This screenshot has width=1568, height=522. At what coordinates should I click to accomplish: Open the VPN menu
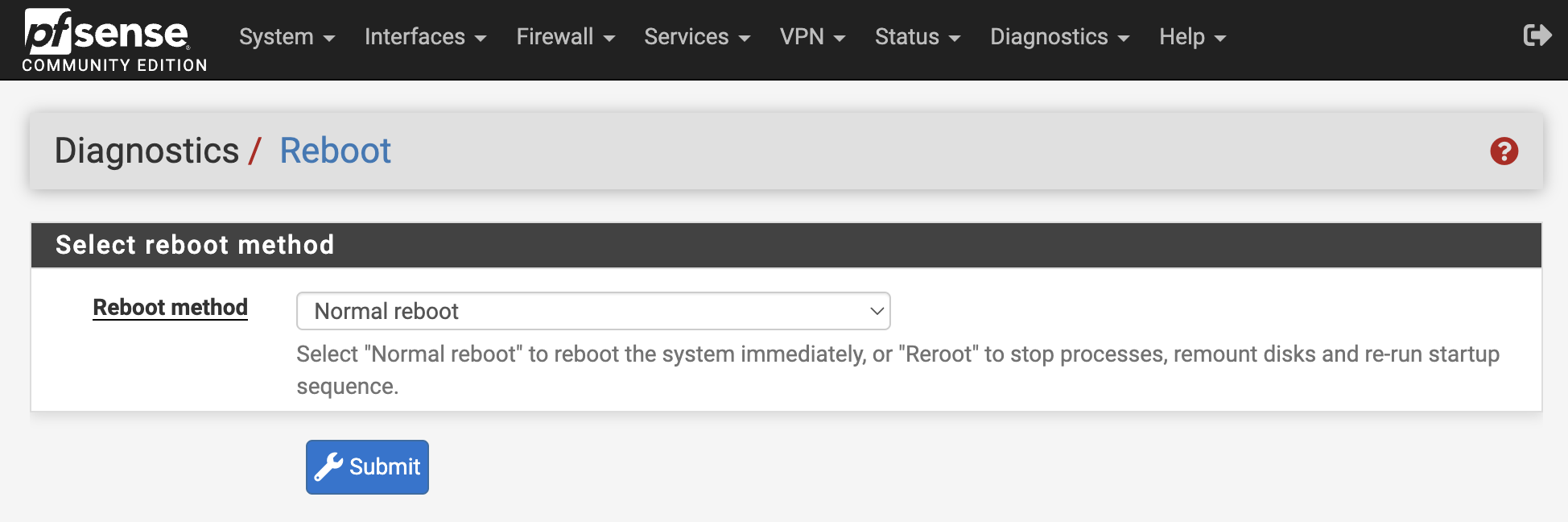pos(812,37)
